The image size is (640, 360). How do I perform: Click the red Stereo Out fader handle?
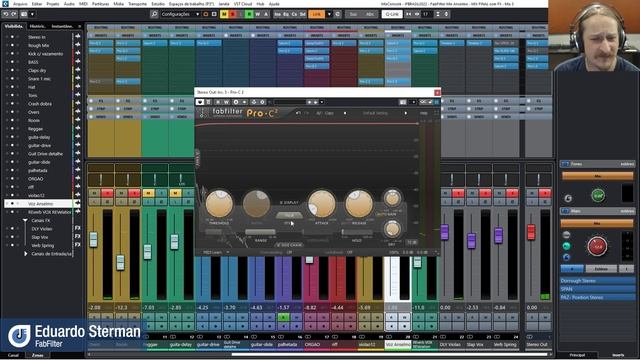pos(531,232)
